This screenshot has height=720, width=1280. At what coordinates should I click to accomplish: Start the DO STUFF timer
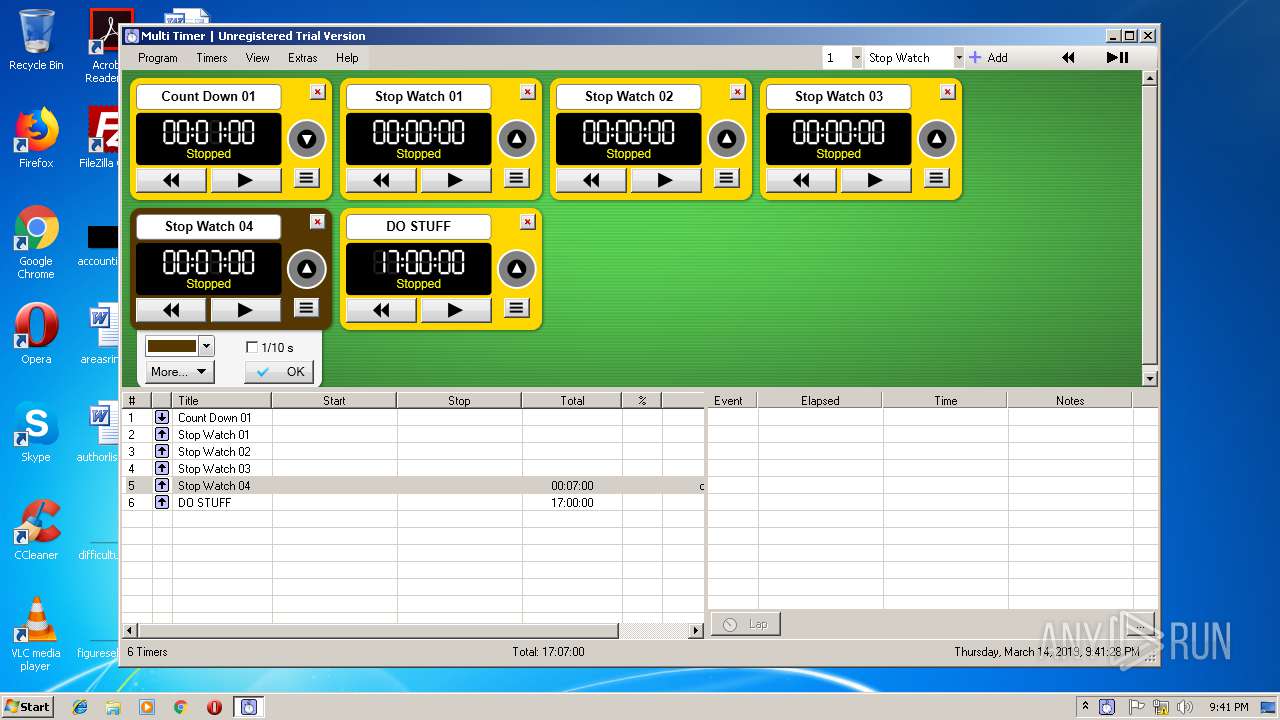pos(455,310)
